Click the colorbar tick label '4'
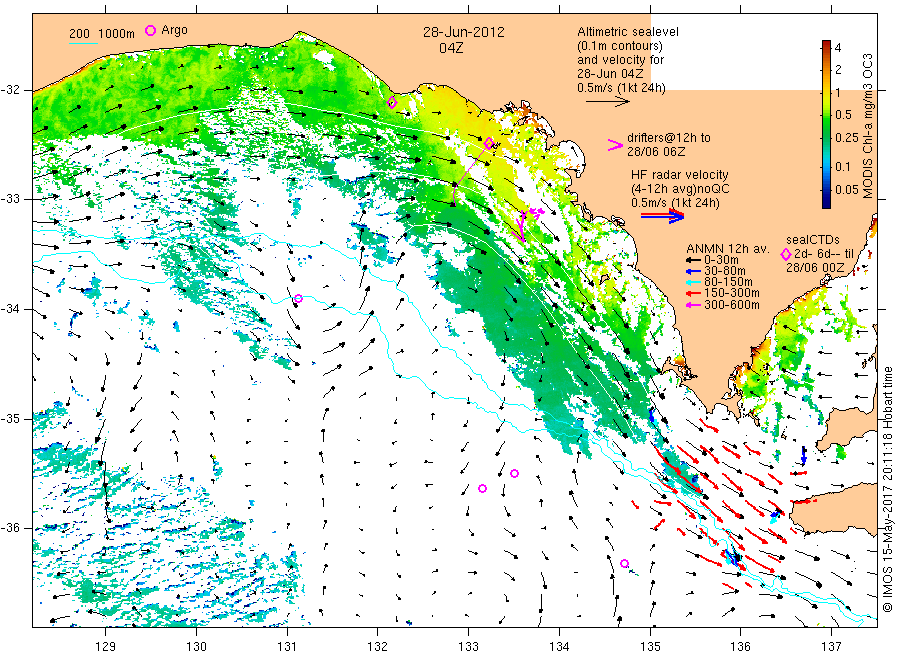 coord(837,48)
